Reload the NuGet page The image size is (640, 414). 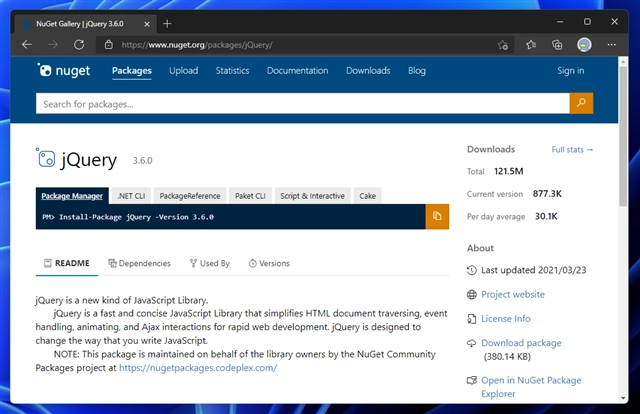tap(79, 45)
